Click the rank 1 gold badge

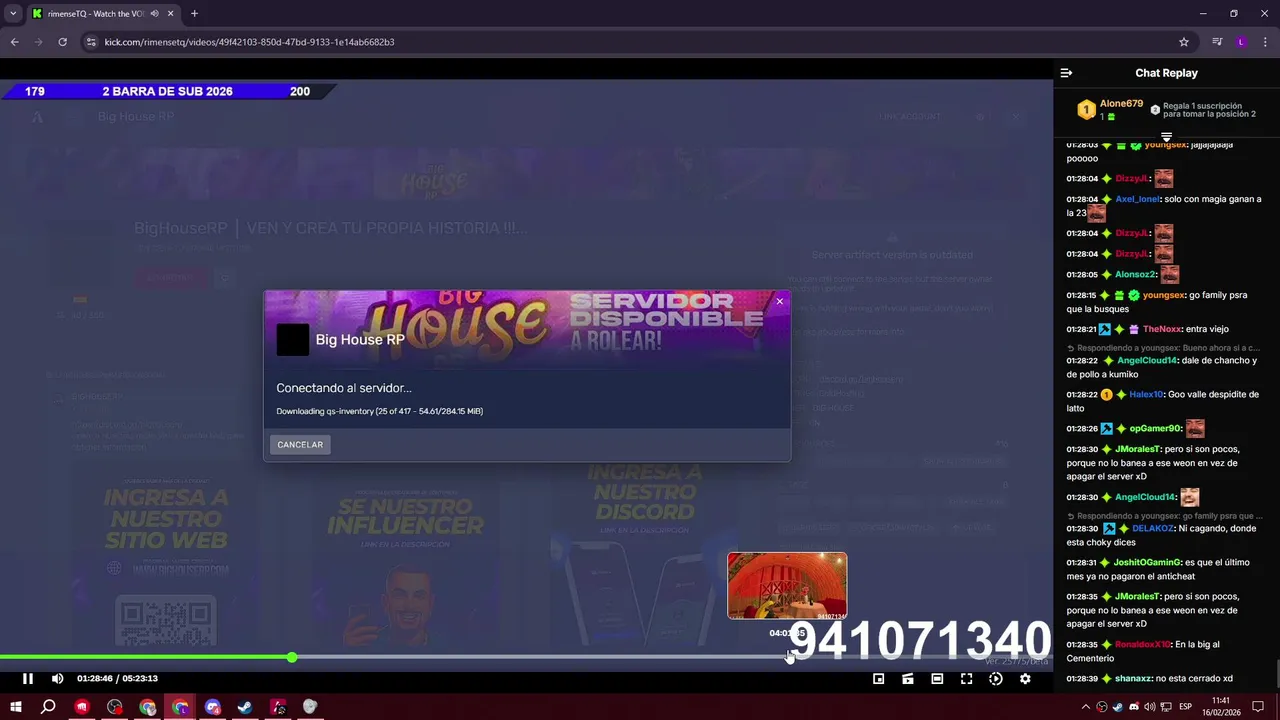(1086, 110)
